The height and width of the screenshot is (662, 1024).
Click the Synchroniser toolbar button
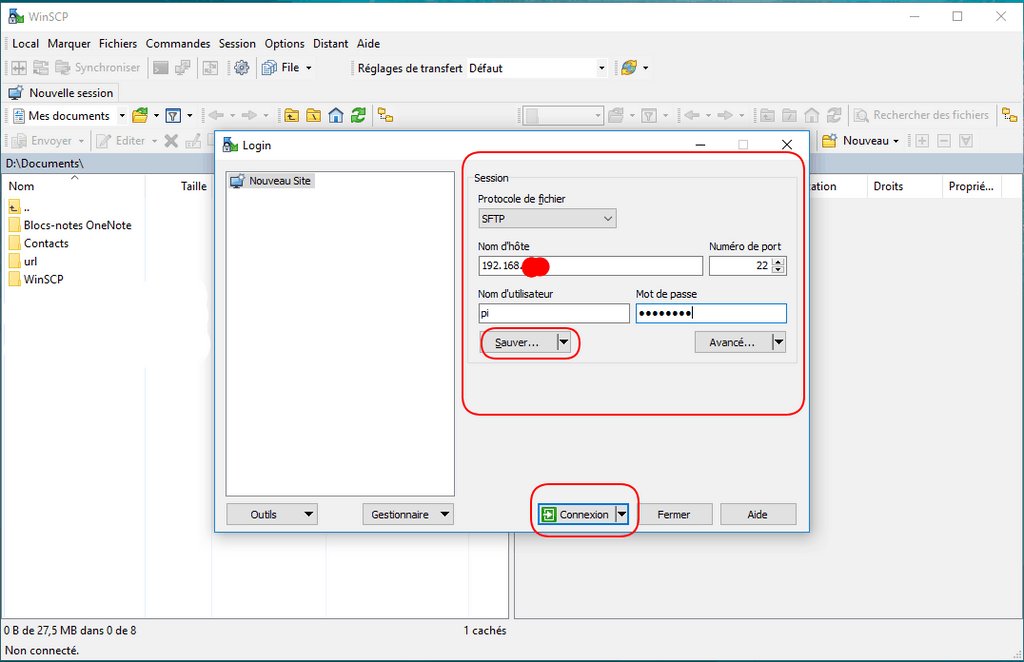(x=97, y=67)
